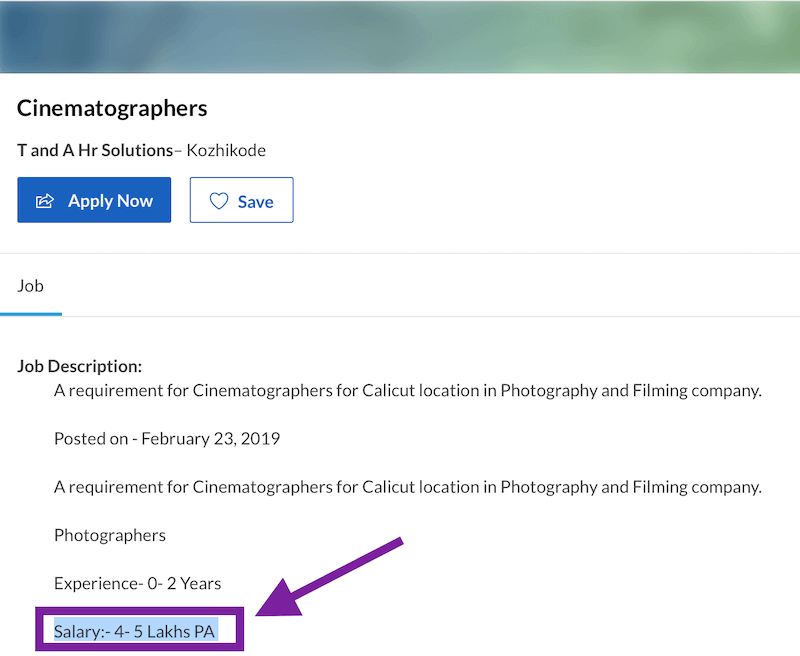Click the blue underline beneath the Job tab
800x656 pixels.
[30, 314]
